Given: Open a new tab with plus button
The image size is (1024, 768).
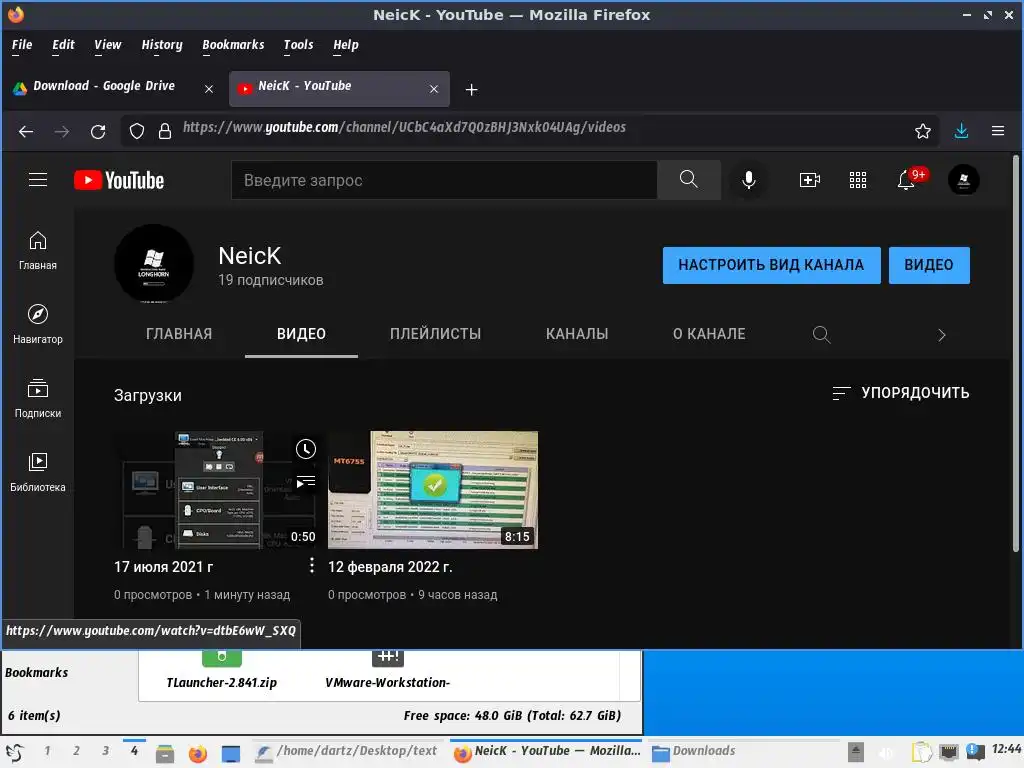Looking at the screenshot, I should [472, 89].
